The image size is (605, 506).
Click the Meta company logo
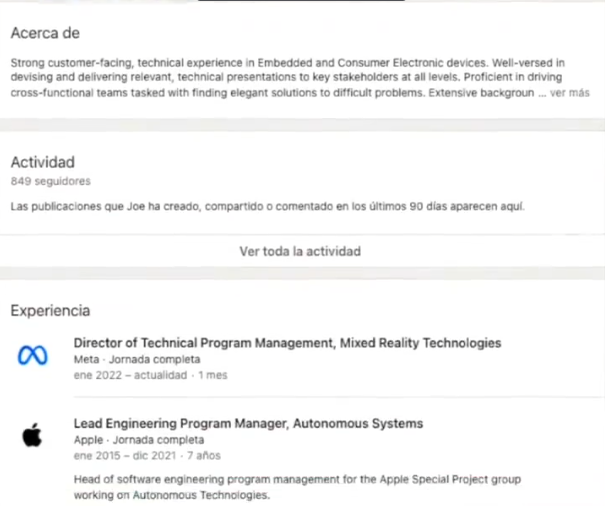click(33, 357)
